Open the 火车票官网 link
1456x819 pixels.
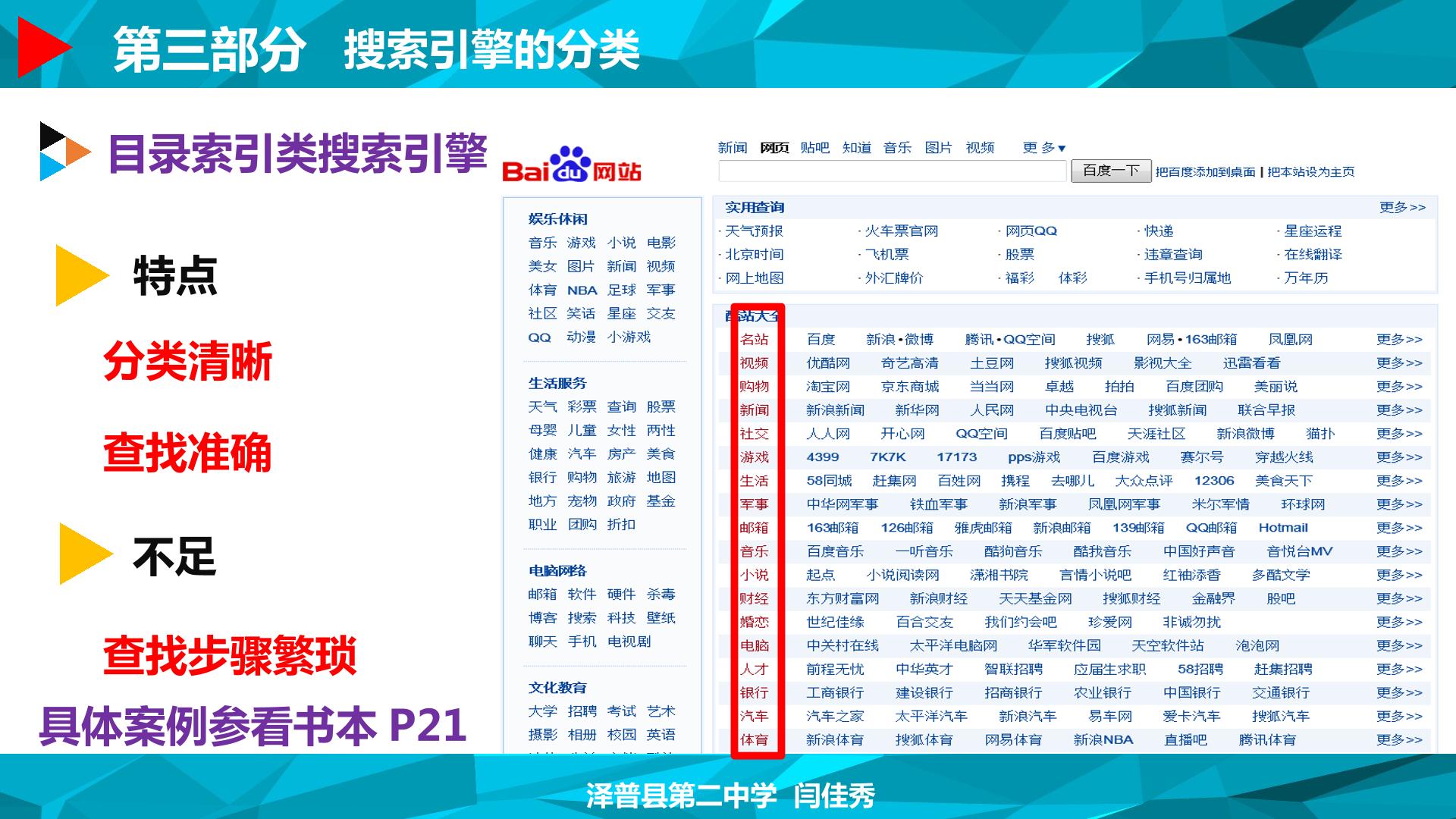(x=902, y=231)
